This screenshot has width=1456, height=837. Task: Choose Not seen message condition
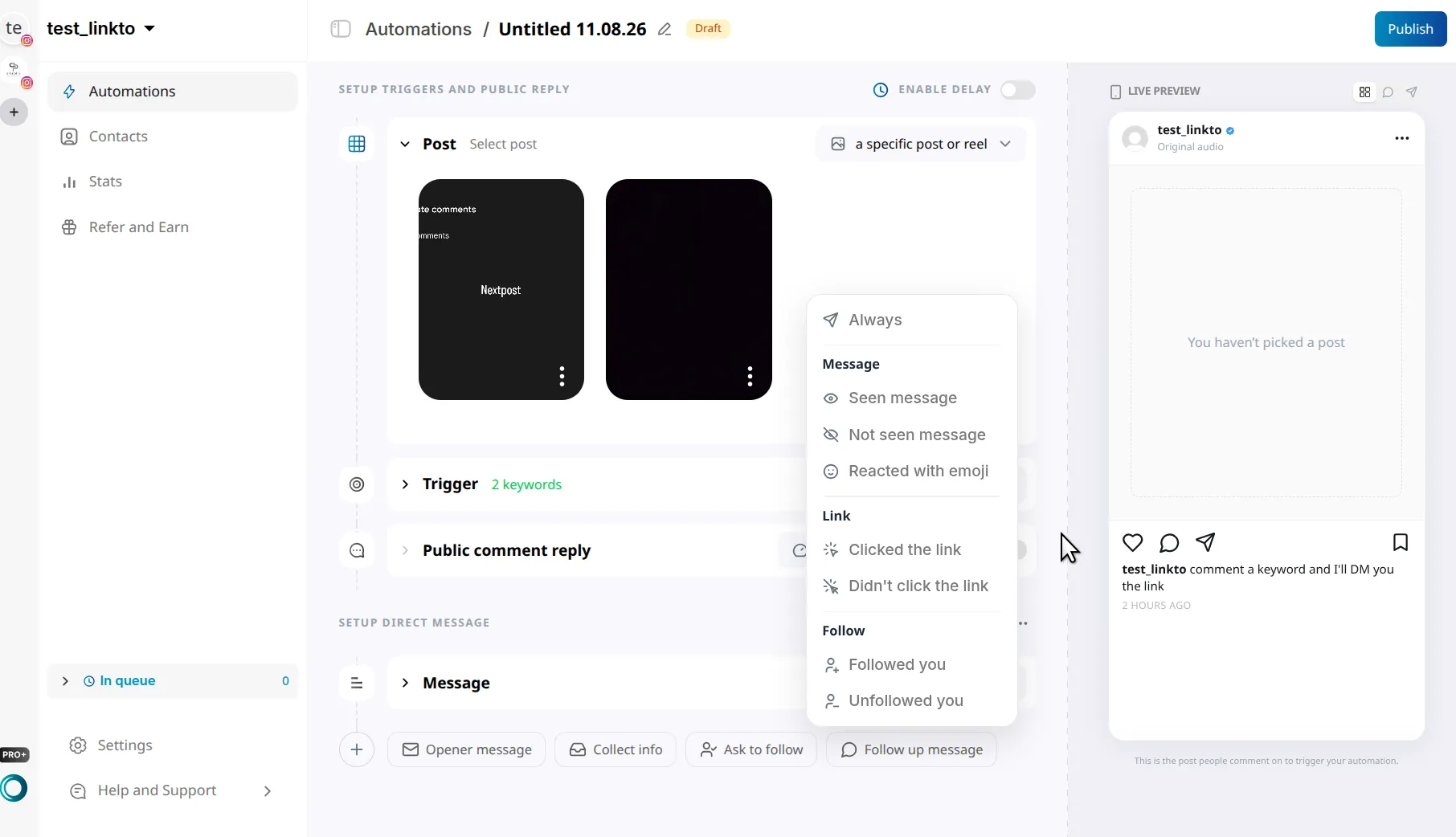click(911, 435)
